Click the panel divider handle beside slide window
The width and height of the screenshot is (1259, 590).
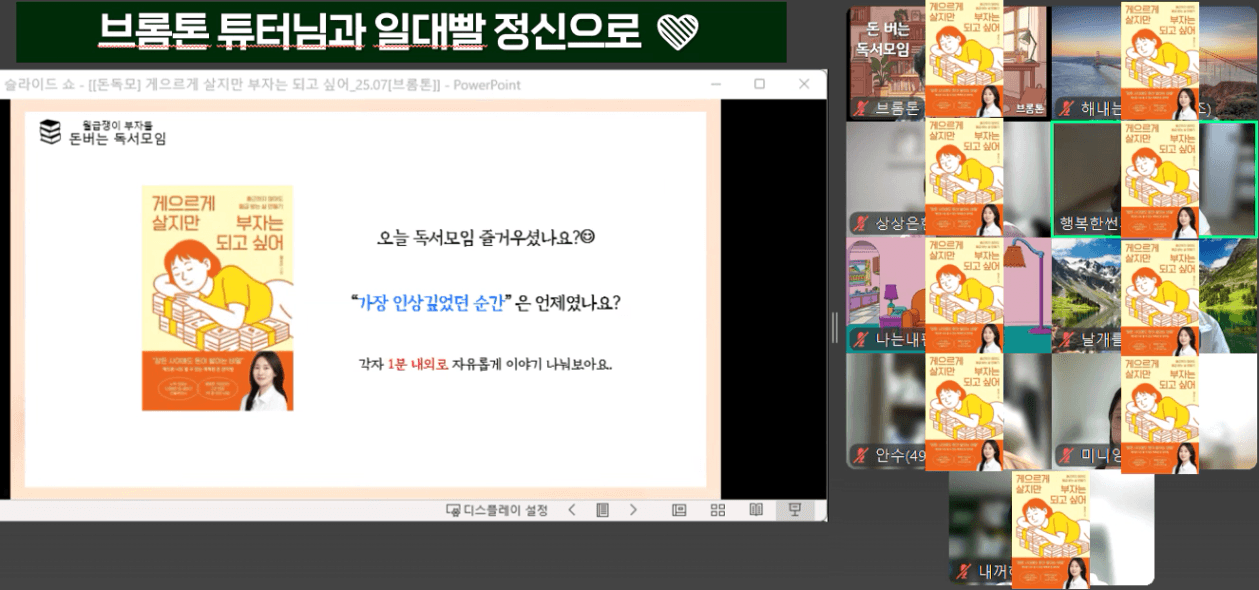(836, 327)
